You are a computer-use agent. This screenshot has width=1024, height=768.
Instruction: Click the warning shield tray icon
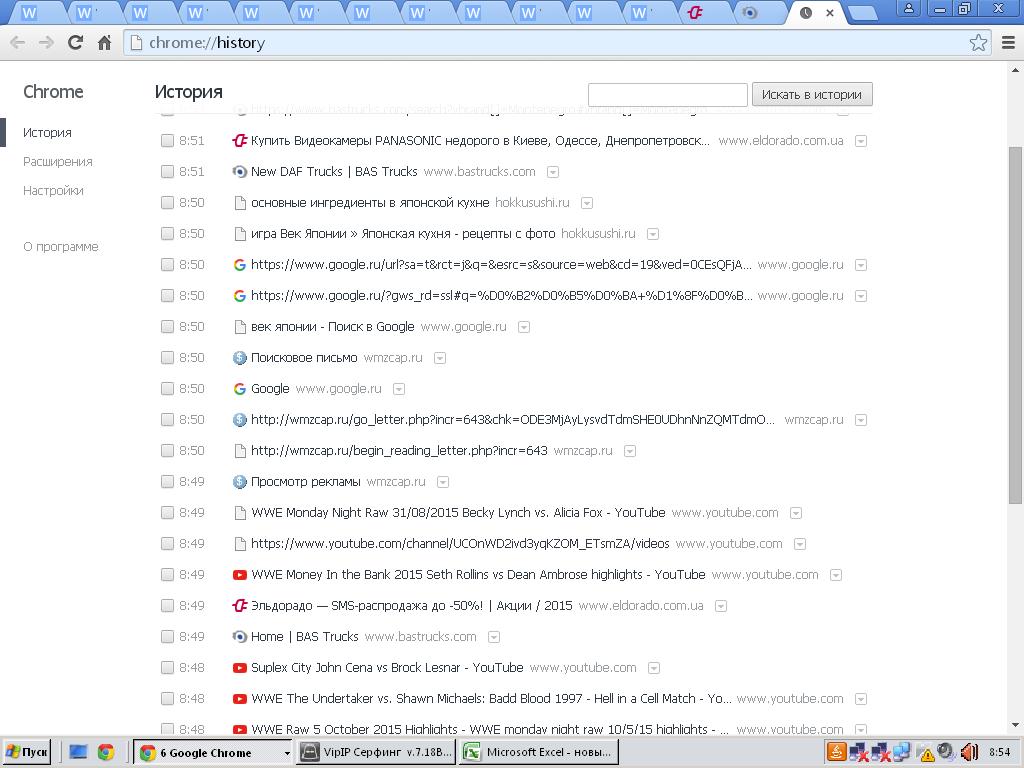(927, 754)
